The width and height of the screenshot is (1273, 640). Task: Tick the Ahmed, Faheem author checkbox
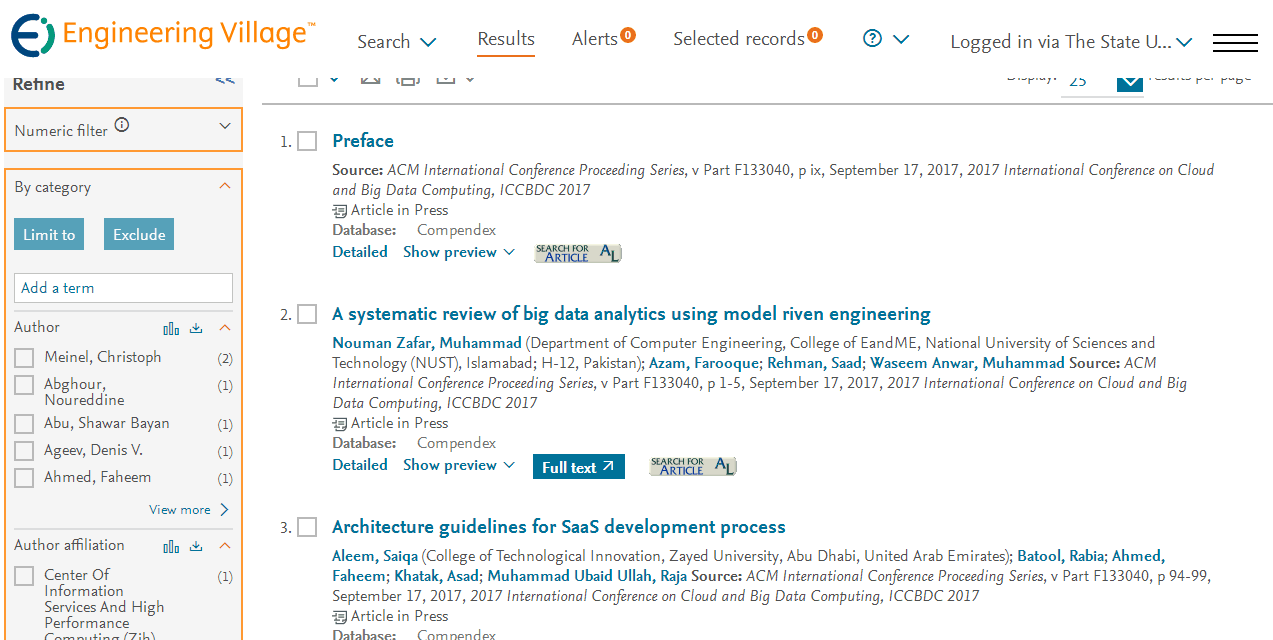coord(24,478)
